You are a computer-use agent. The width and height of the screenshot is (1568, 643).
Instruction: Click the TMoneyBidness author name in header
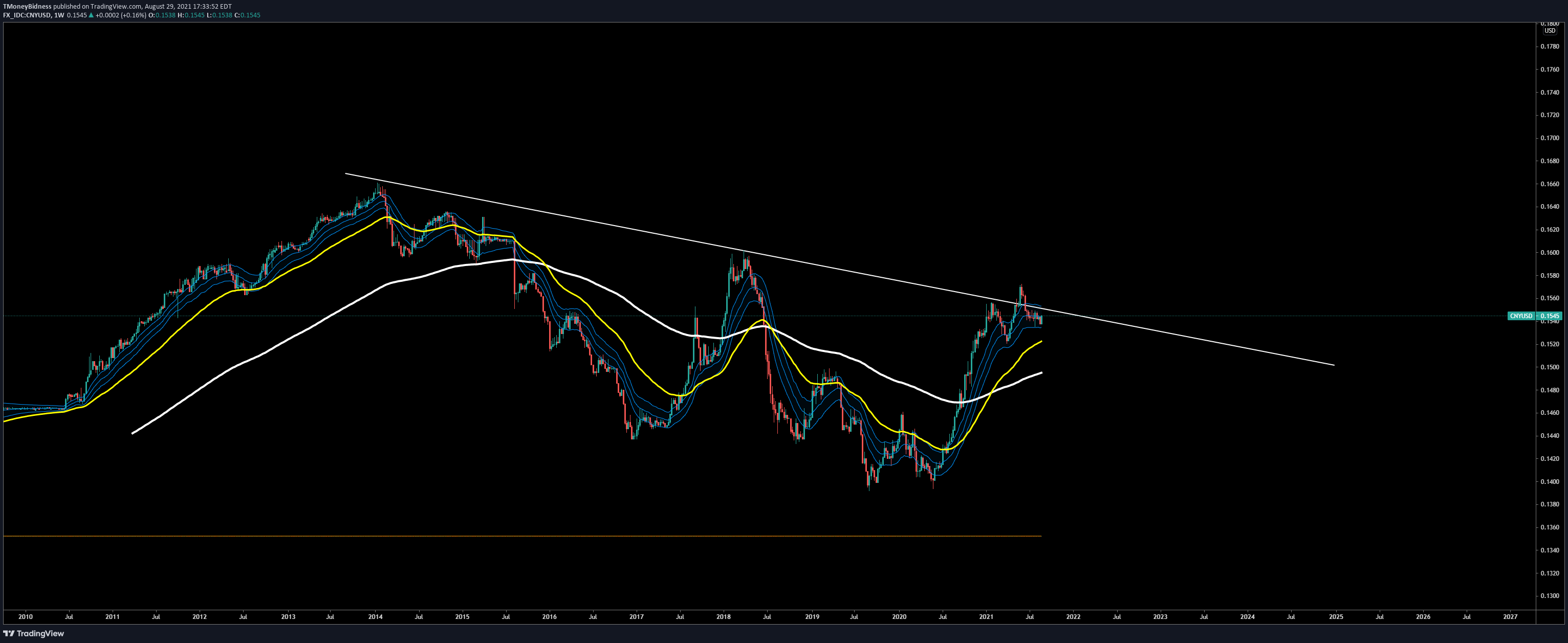click(28, 6)
